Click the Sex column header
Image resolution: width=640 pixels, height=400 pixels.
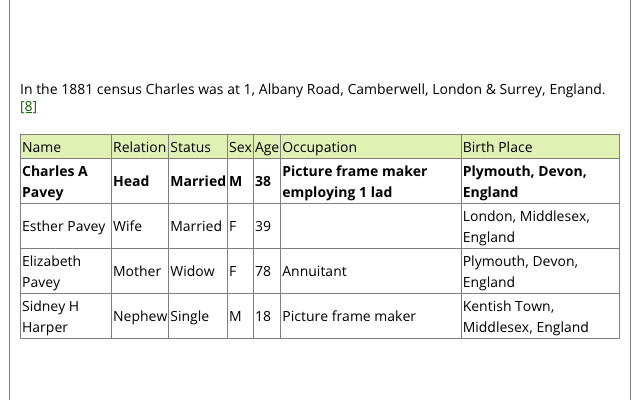(240, 147)
